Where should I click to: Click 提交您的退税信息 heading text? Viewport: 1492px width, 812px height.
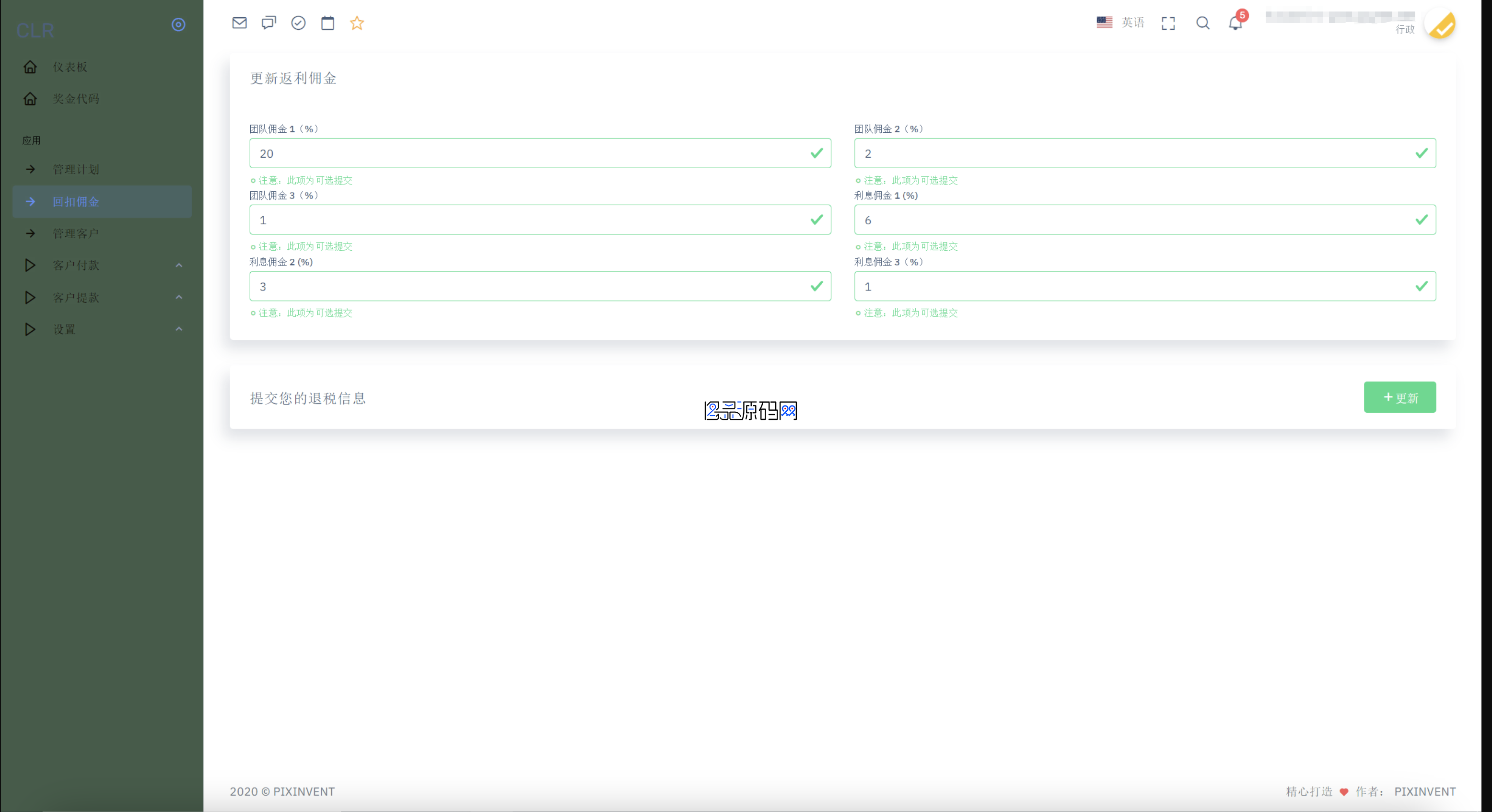[307, 398]
